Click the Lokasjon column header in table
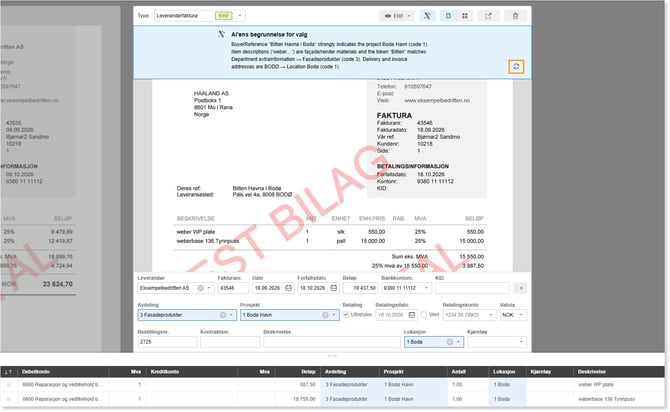Image resolution: width=670 pixels, height=412 pixels. coord(504,372)
